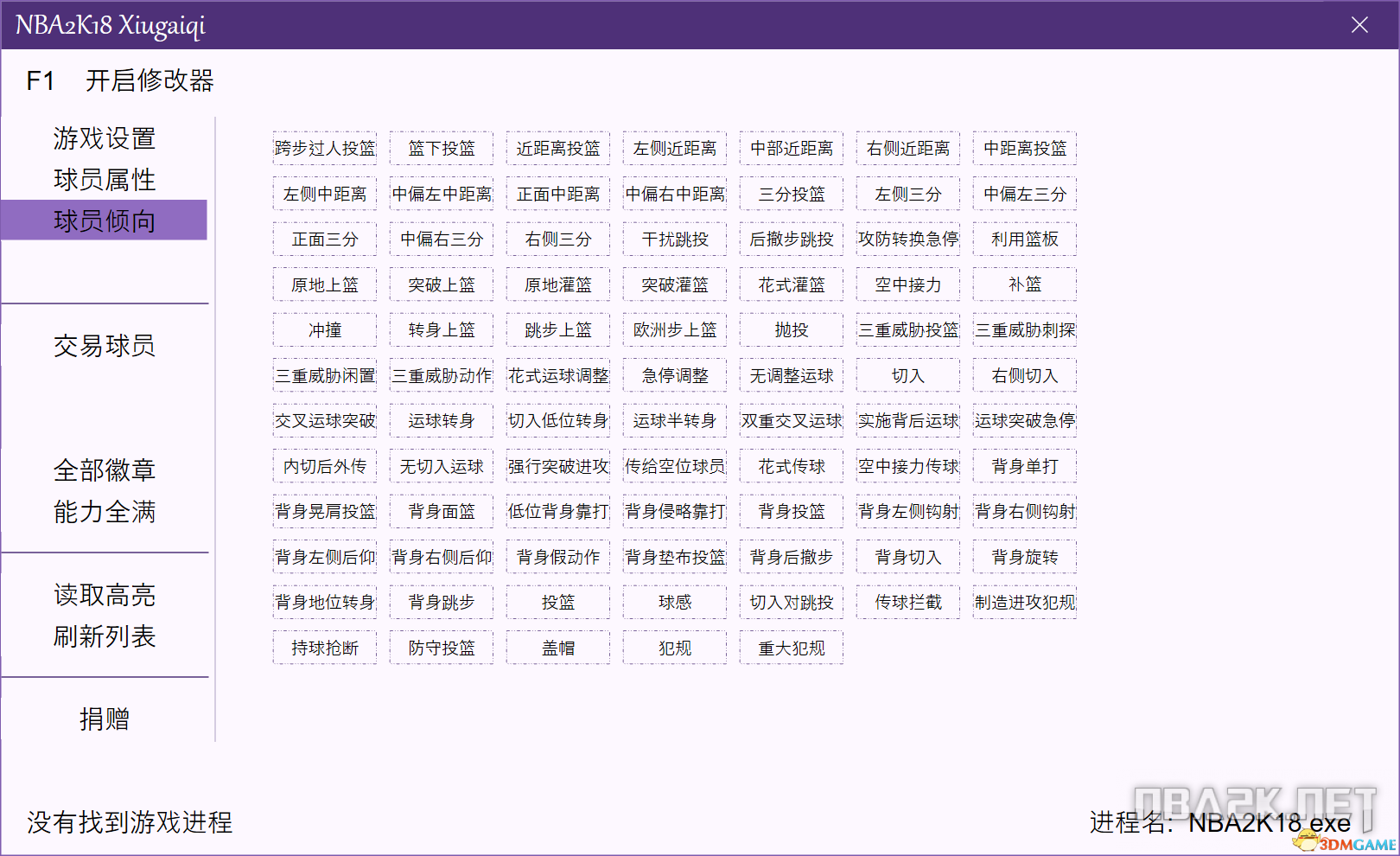Click the 中距离投篮 tendency box
Image resolution: width=1400 pixels, height=856 pixels.
1025,148
